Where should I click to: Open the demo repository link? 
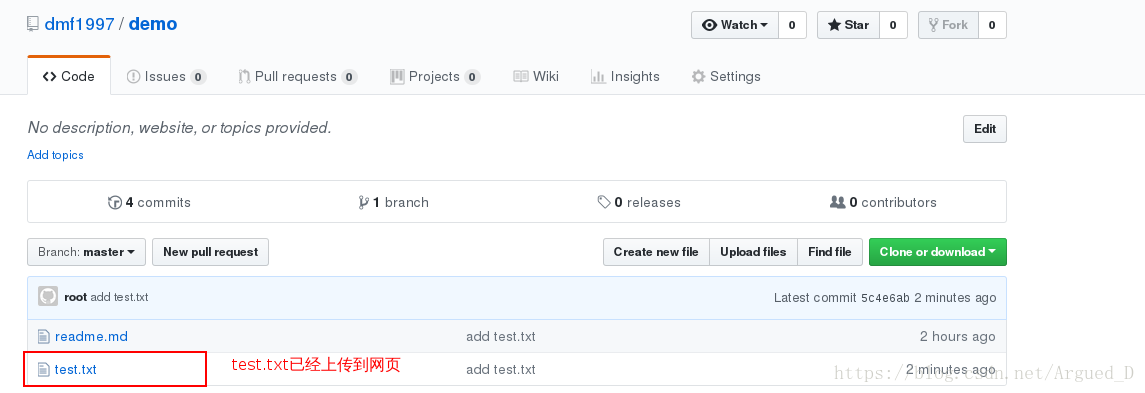(x=153, y=24)
